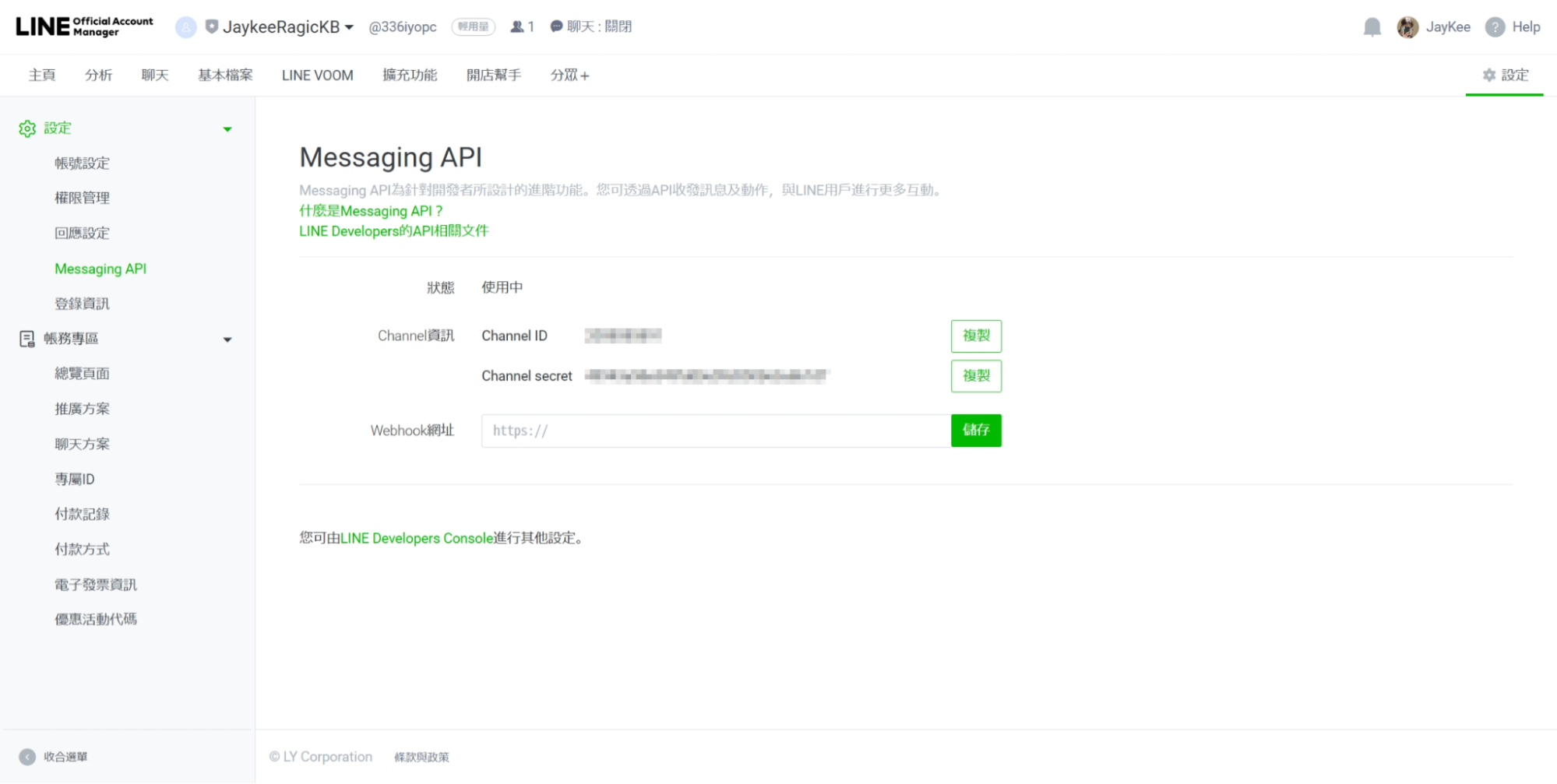Open 回應設定 in the sidebar
Screen dimensions: 1557x784
click(x=82, y=233)
